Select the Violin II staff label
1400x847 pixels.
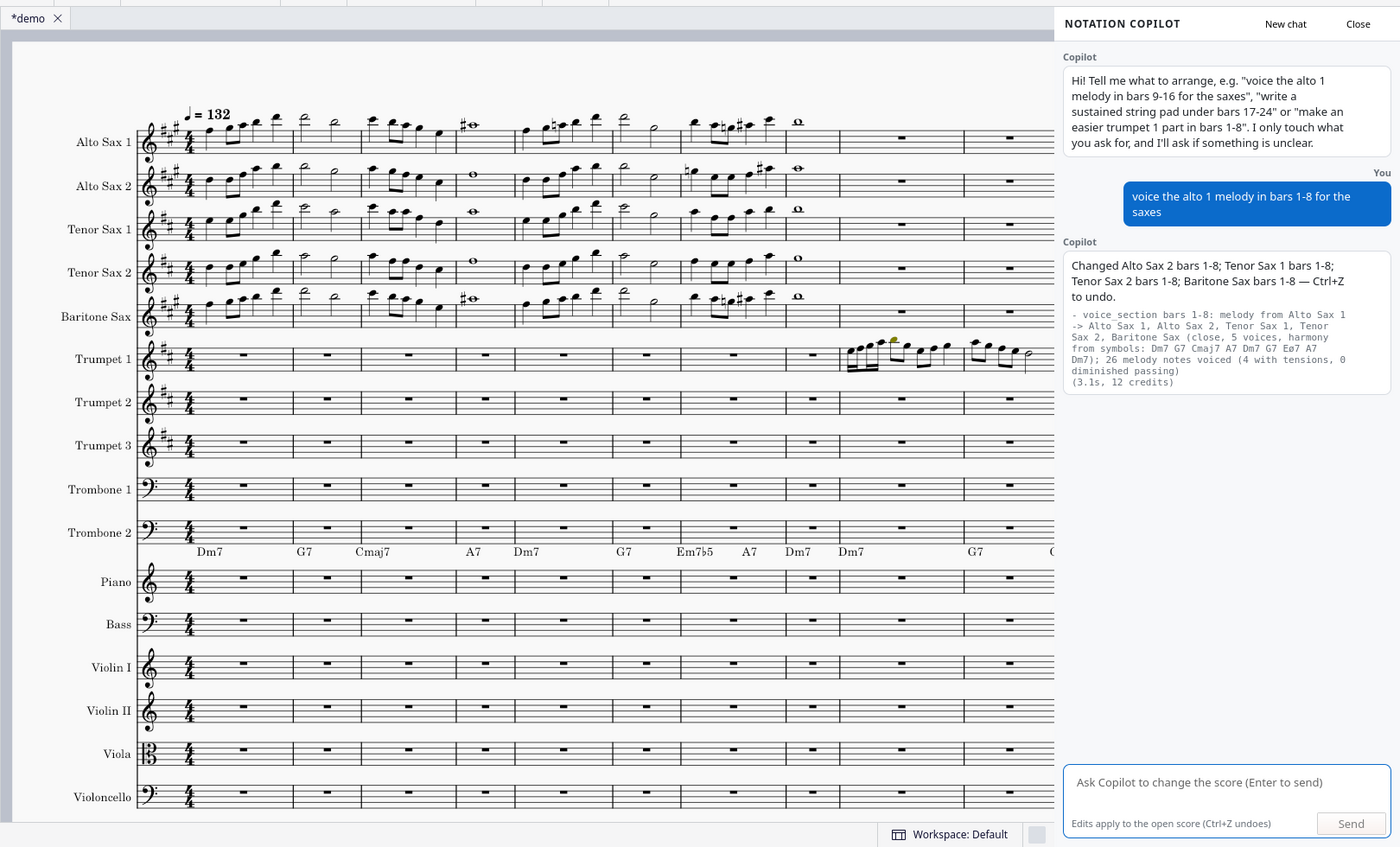tap(108, 710)
